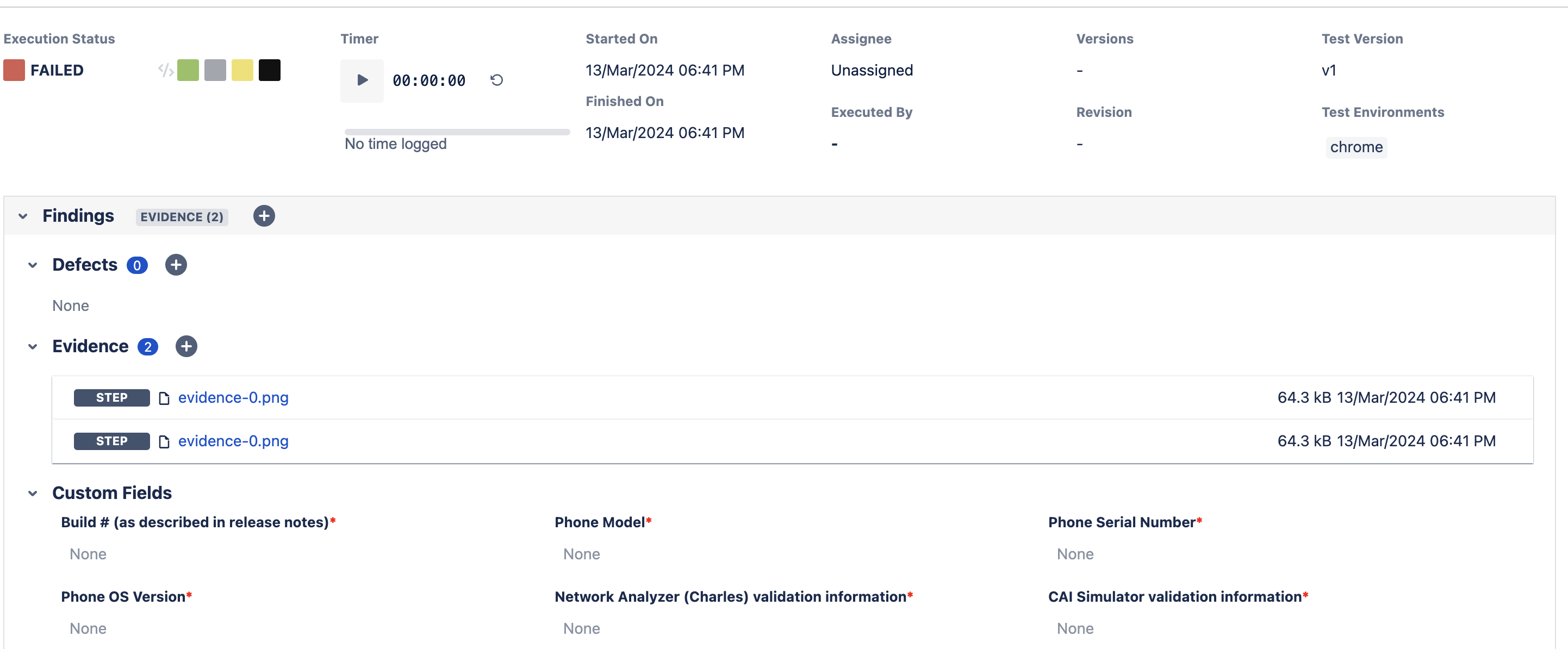Set status with yellow swatch
This screenshot has width=1568, height=649.
(x=242, y=70)
